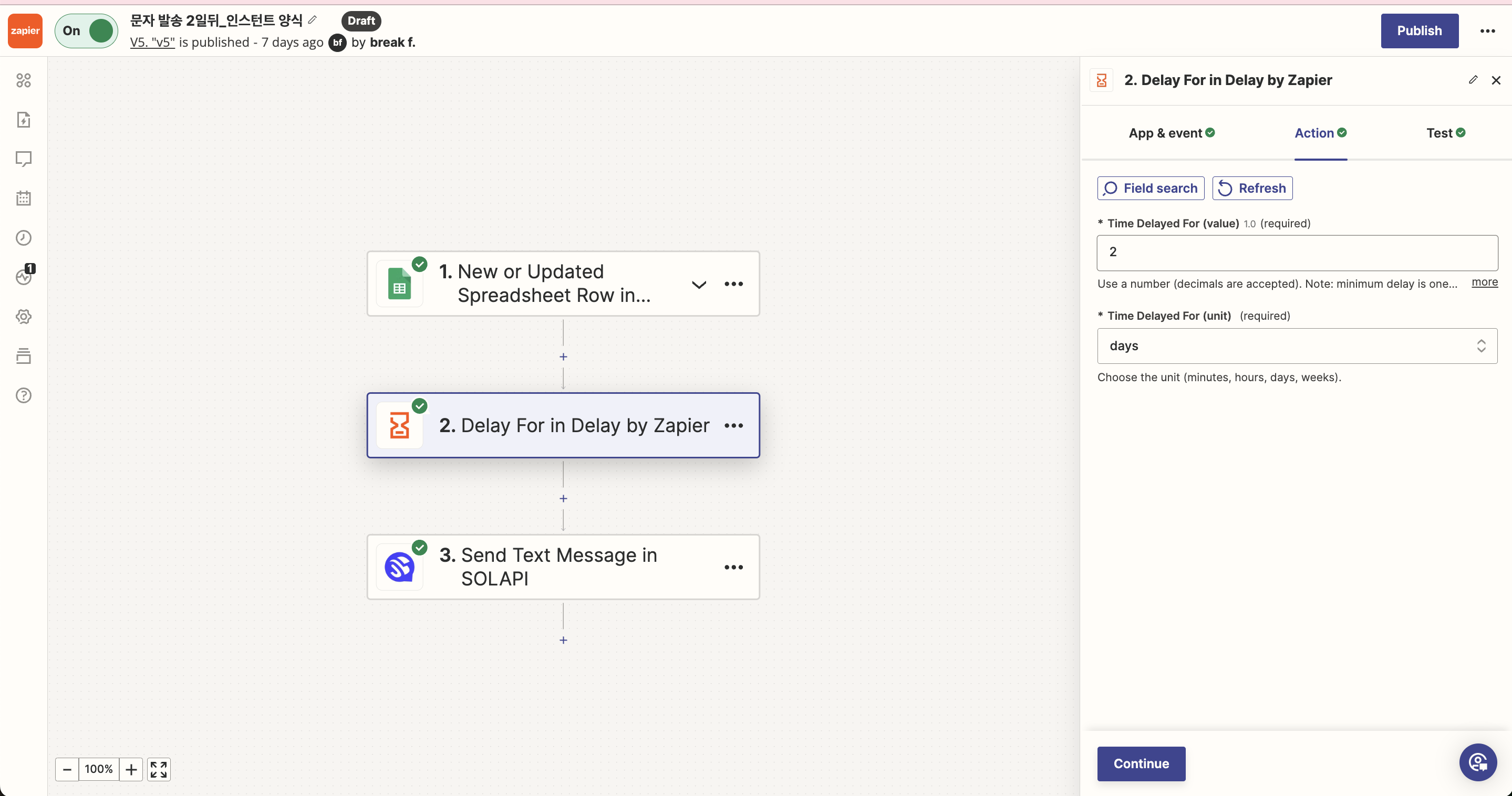
Task: Open the Zap history clock icon
Action: pyautogui.click(x=24, y=237)
